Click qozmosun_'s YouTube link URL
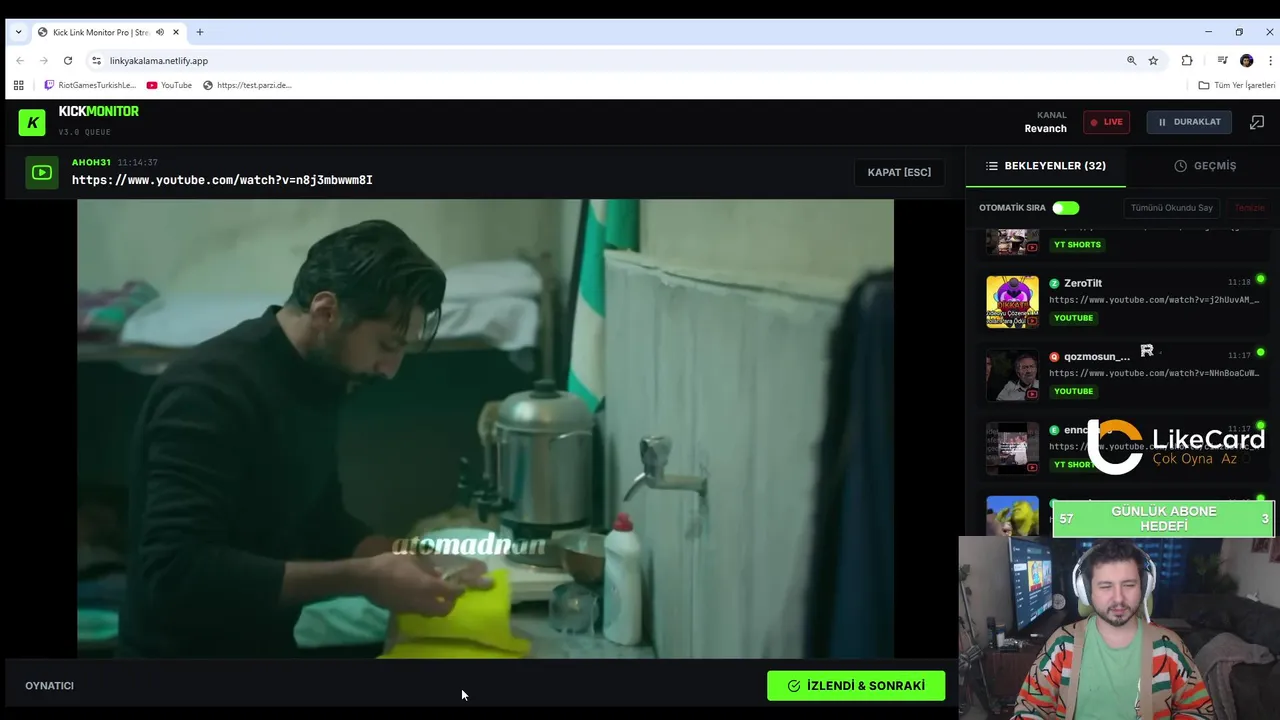The height and width of the screenshot is (720, 1280). click(x=1154, y=373)
